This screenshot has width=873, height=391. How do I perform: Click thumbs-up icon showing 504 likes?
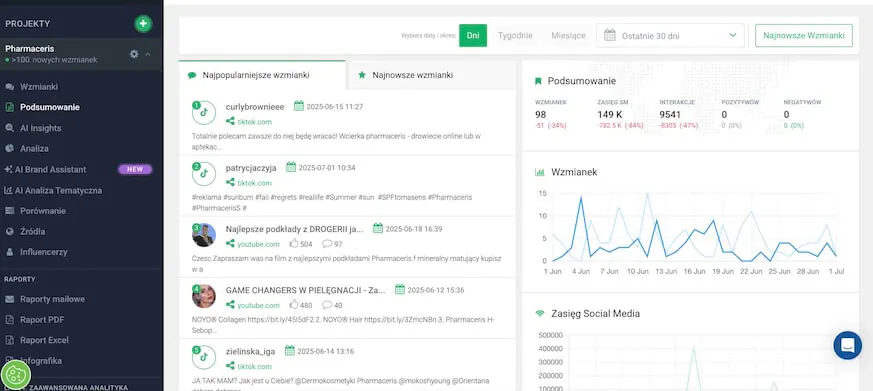point(294,243)
